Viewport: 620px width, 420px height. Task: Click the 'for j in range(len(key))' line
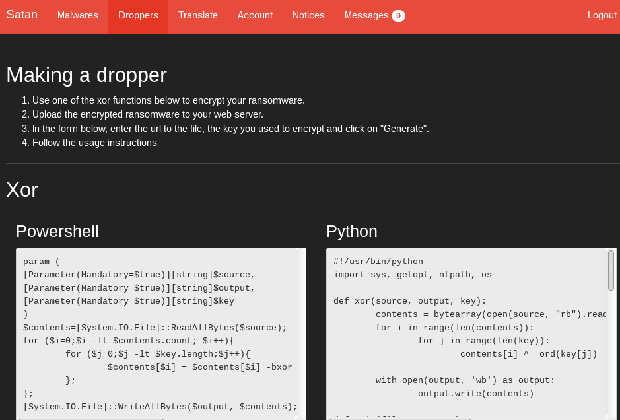[x=484, y=341]
